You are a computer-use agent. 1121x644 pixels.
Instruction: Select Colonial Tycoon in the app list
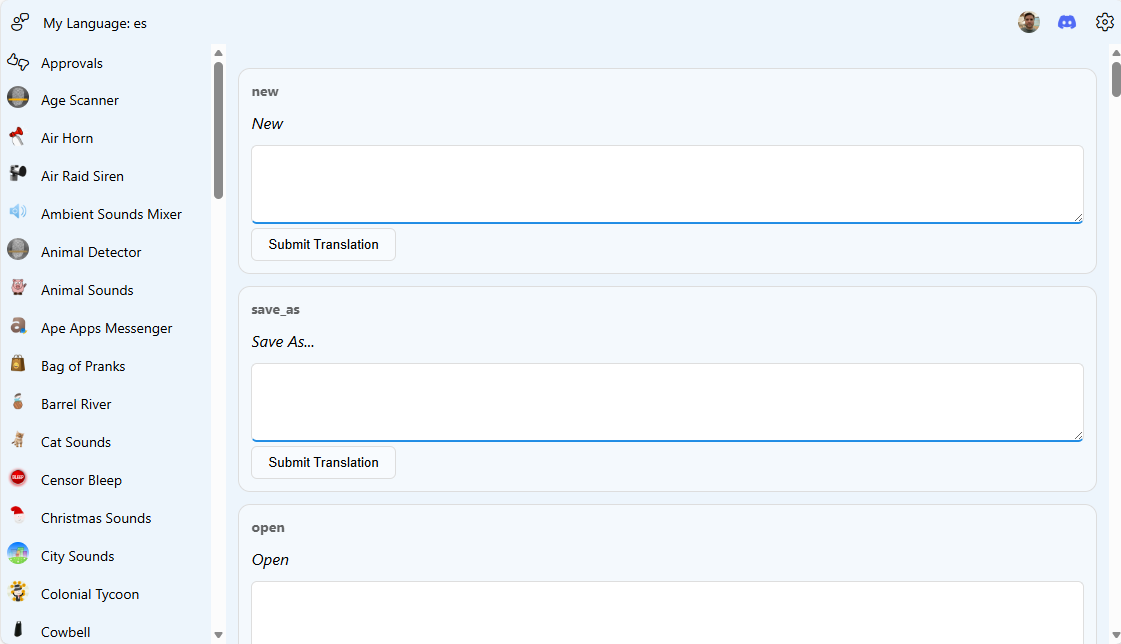[x=90, y=594]
